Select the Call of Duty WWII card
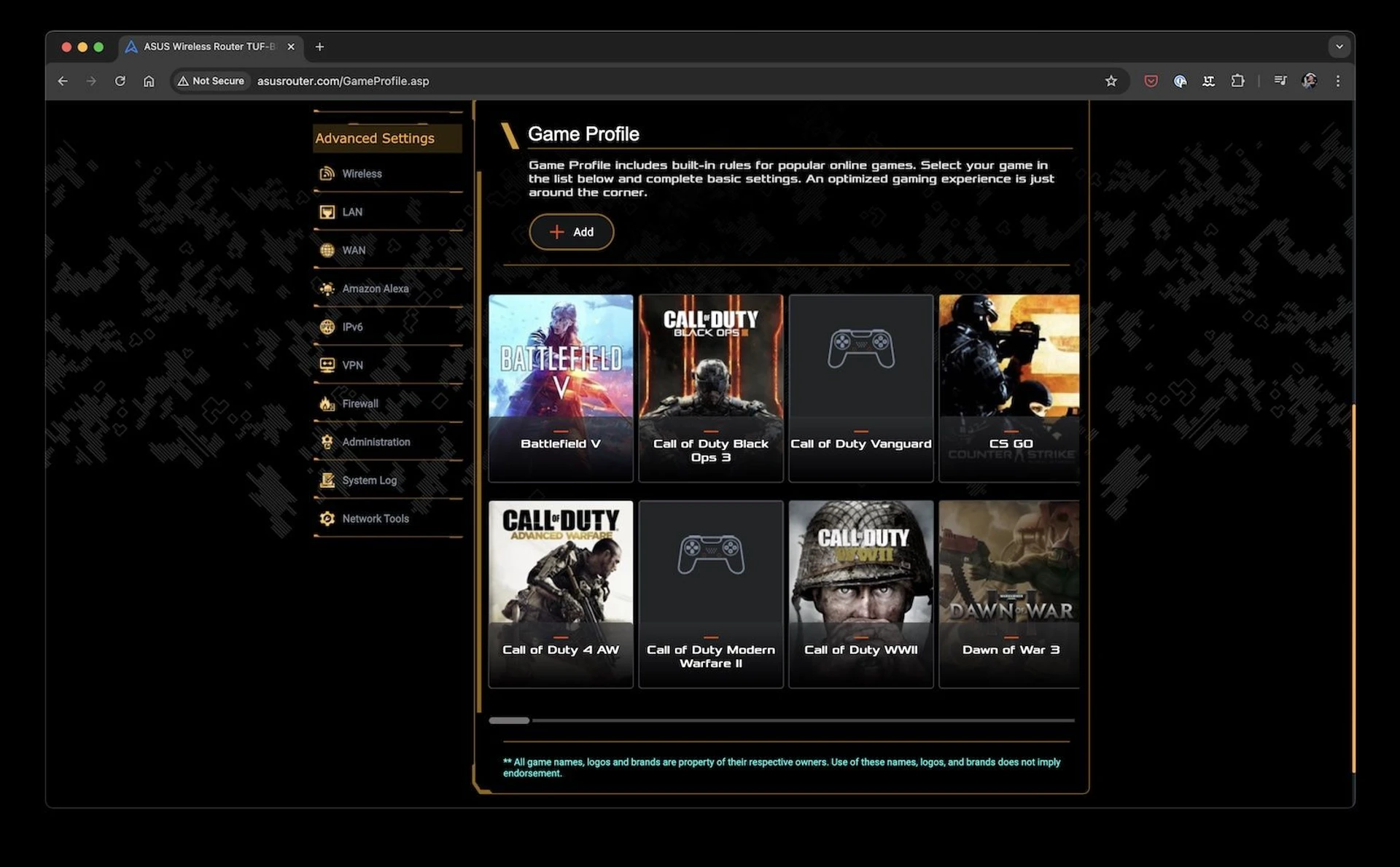 click(861, 594)
